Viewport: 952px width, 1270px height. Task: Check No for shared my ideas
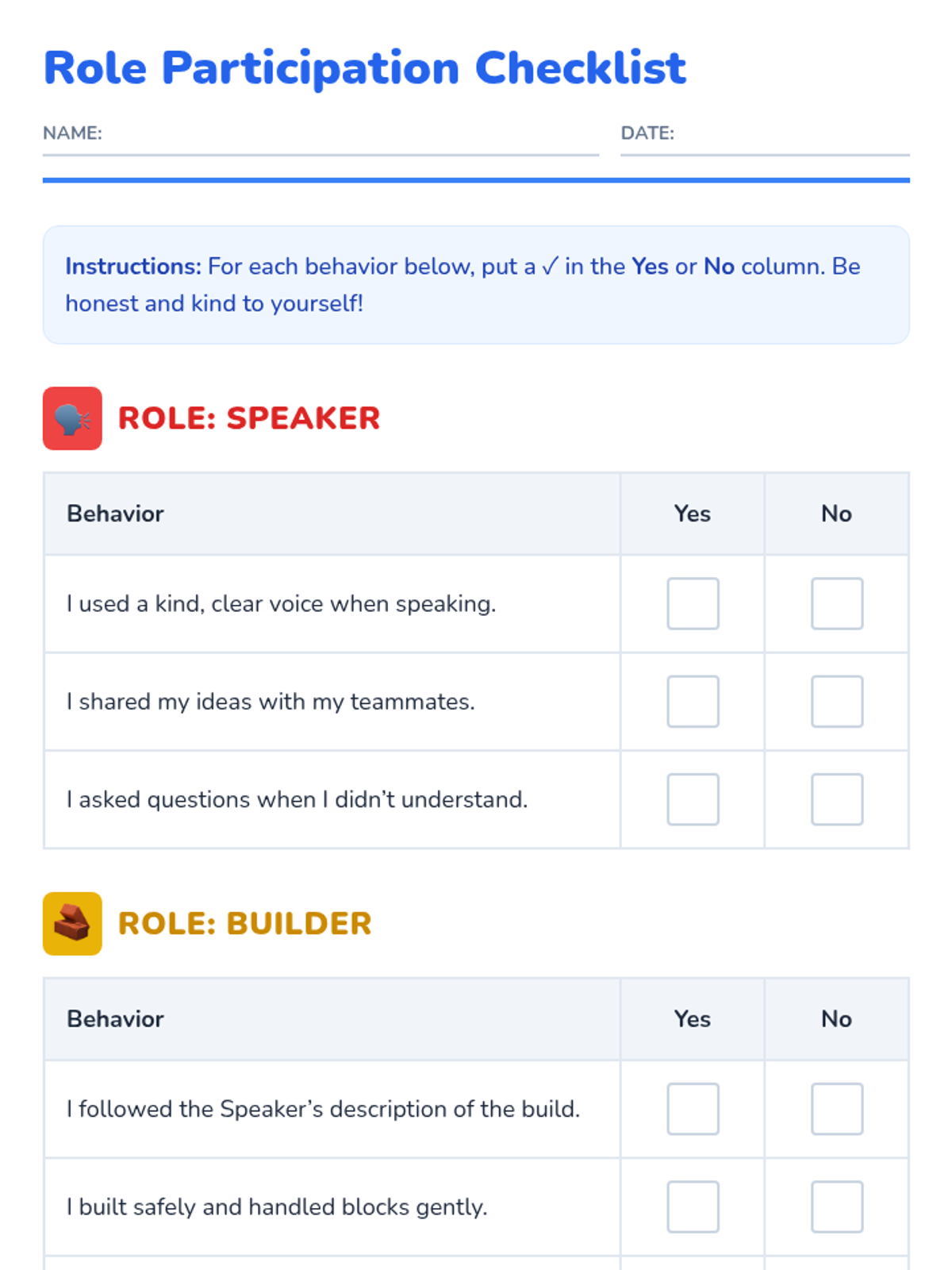tap(836, 701)
